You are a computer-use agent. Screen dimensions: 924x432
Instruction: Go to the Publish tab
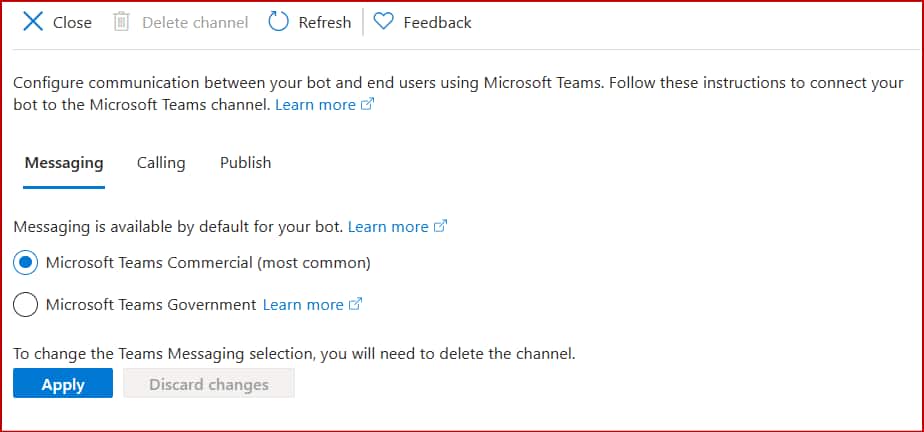point(245,163)
